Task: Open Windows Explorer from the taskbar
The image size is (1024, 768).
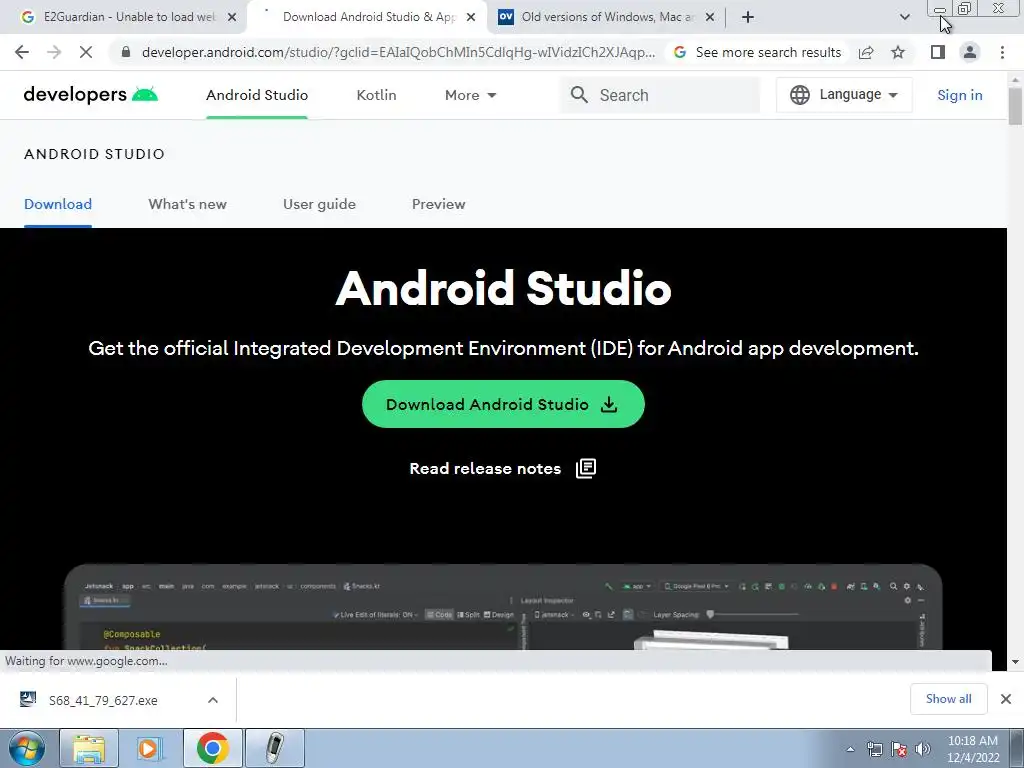Action: tap(89, 748)
